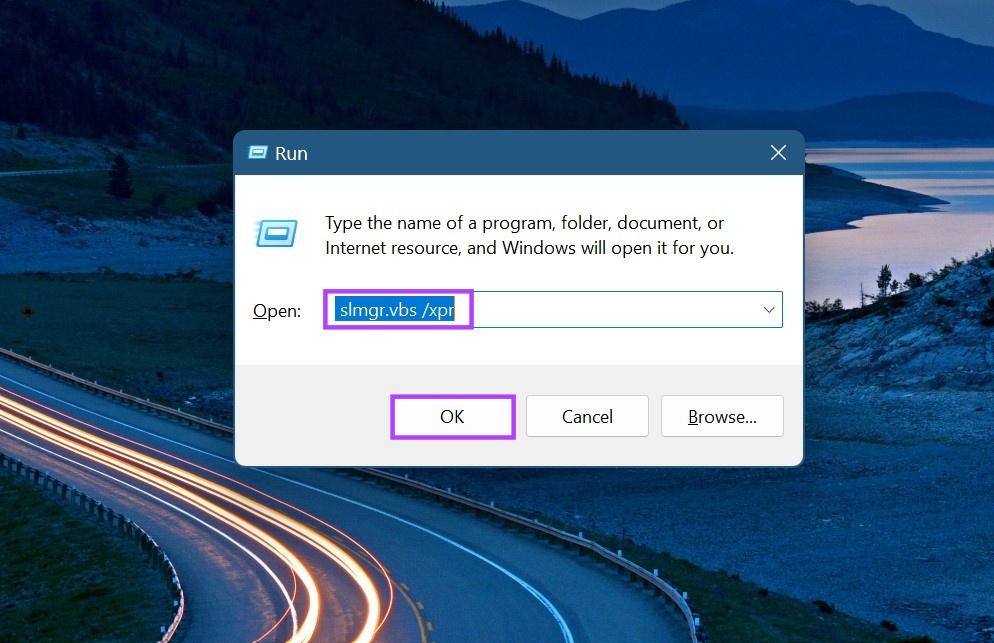Click the 'Type the name of a program' description
Screen dimensions: 994x643
click(x=529, y=235)
